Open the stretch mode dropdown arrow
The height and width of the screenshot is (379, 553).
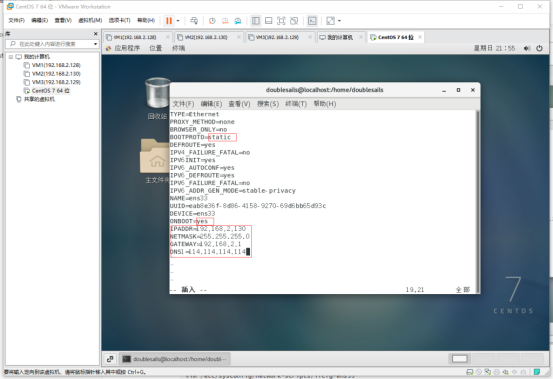pos(339,21)
